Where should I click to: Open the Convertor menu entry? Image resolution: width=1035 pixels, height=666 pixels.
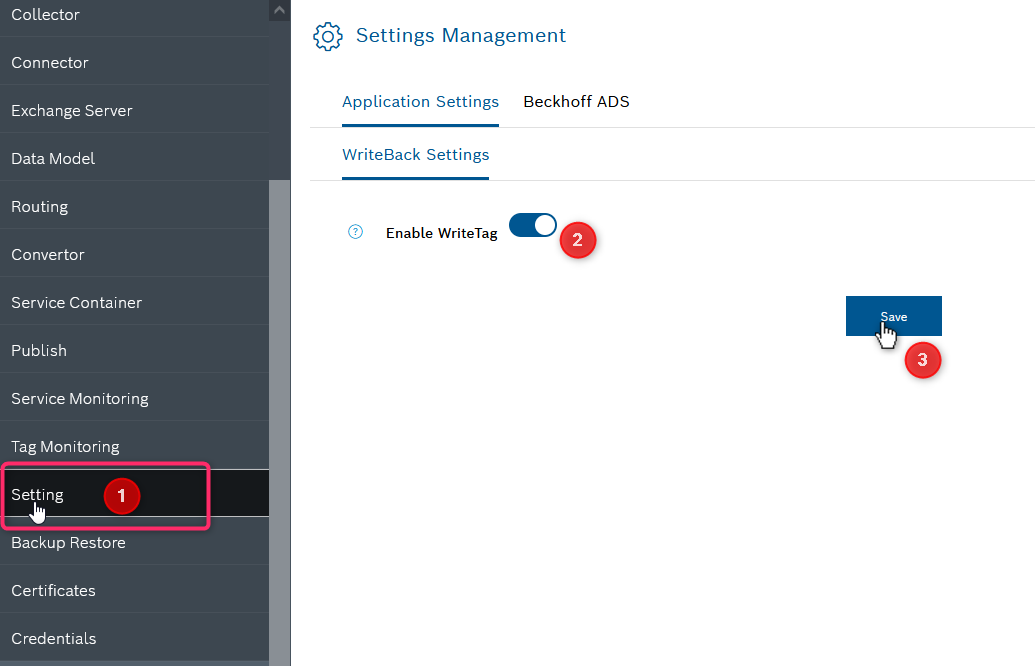(48, 255)
